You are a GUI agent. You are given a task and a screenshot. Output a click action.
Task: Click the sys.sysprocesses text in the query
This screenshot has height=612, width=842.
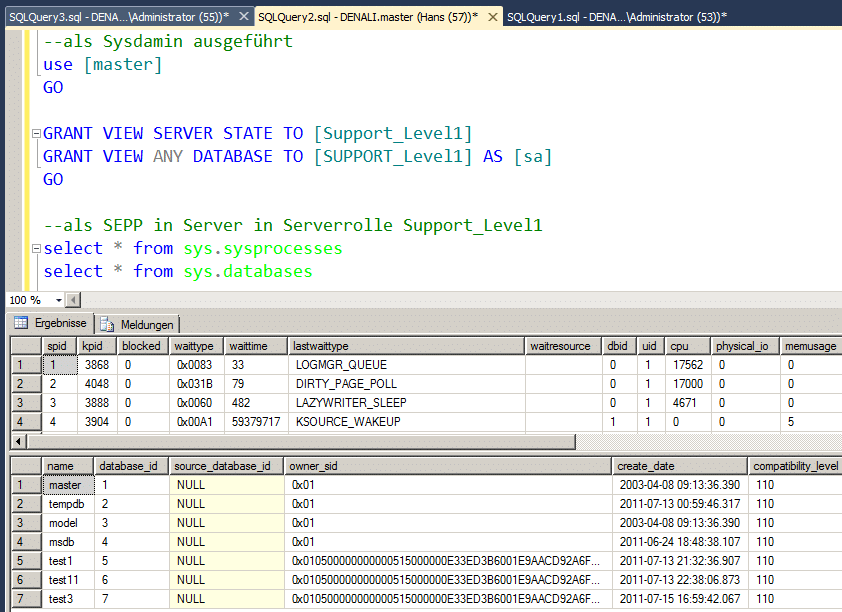coord(263,249)
